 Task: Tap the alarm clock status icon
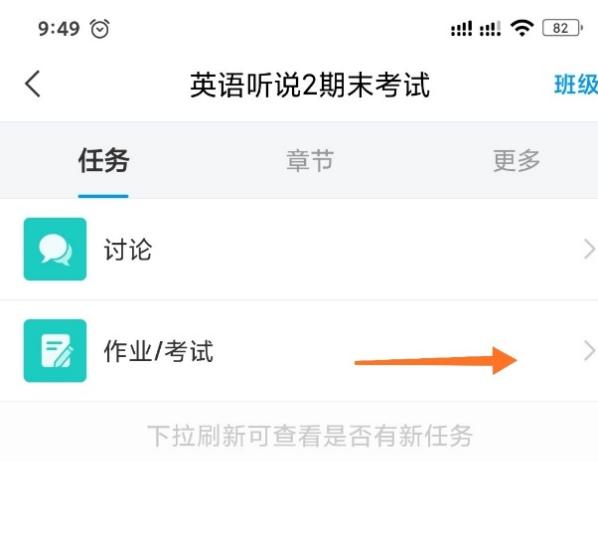tap(100, 29)
